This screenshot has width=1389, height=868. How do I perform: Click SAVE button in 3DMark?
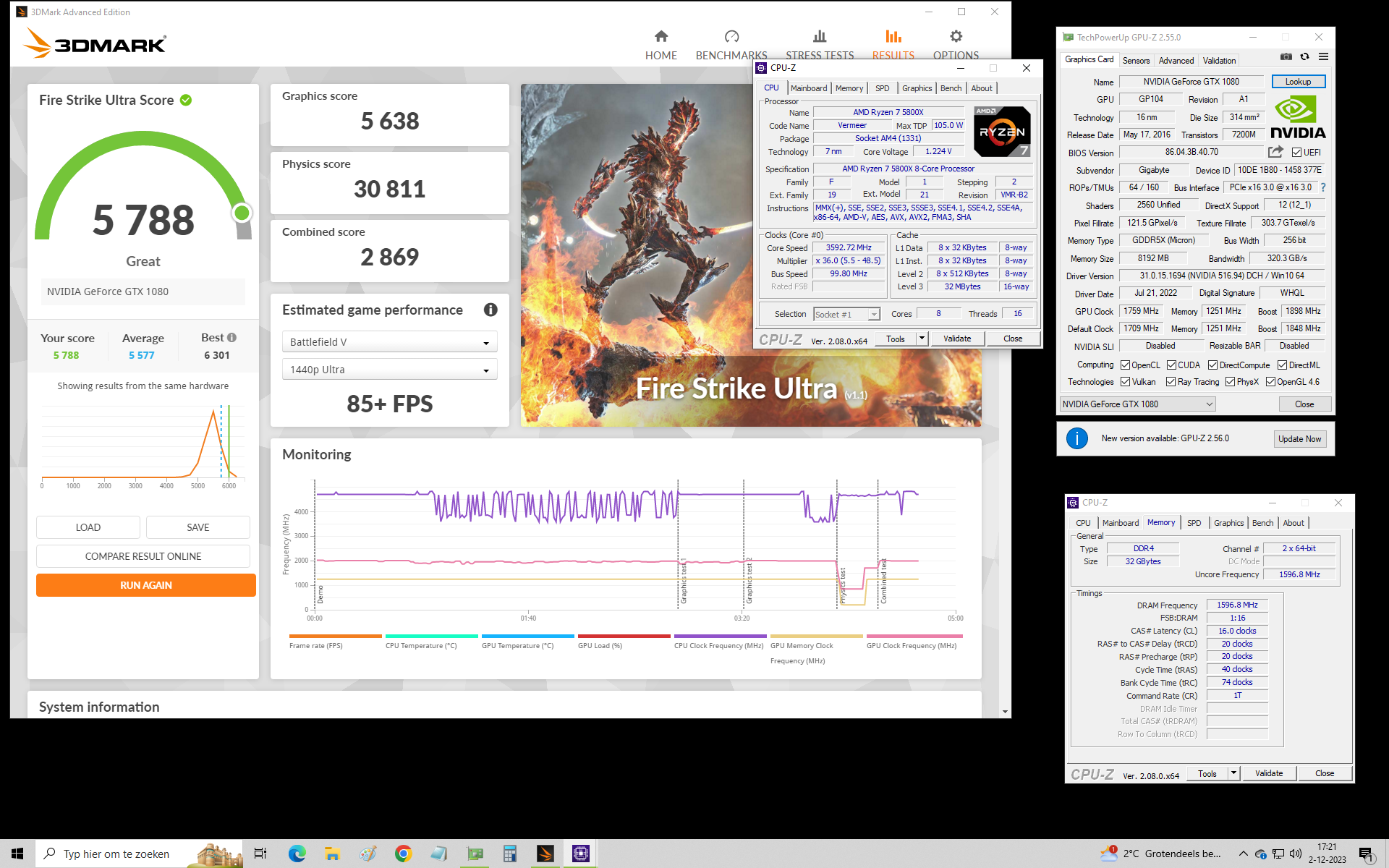click(x=198, y=527)
